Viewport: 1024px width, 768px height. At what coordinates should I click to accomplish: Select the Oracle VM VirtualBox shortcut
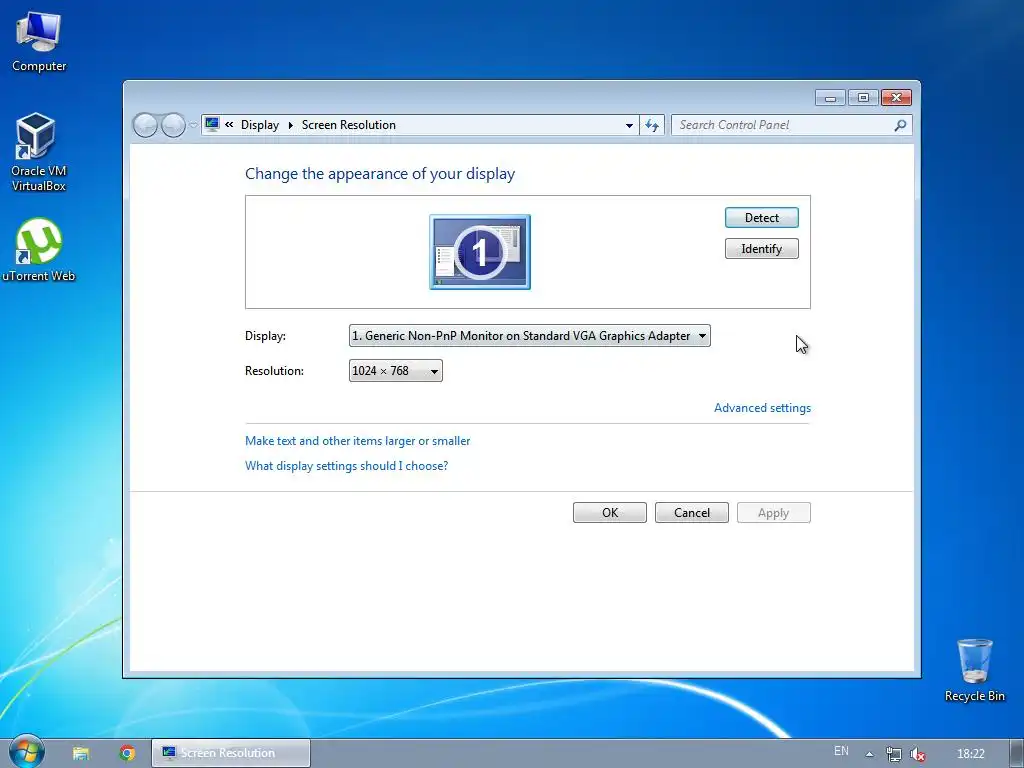point(38,152)
